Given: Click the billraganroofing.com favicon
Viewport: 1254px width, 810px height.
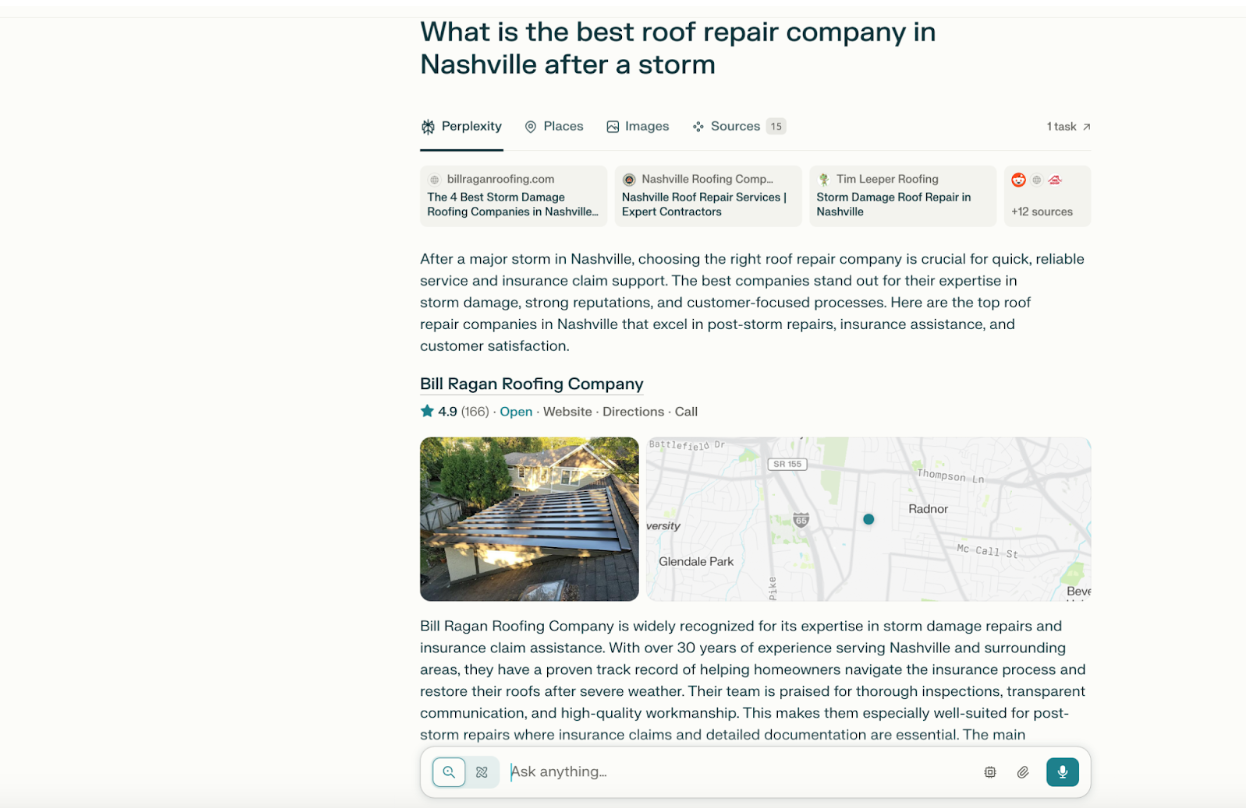Looking at the screenshot, I should coord(434,180).
